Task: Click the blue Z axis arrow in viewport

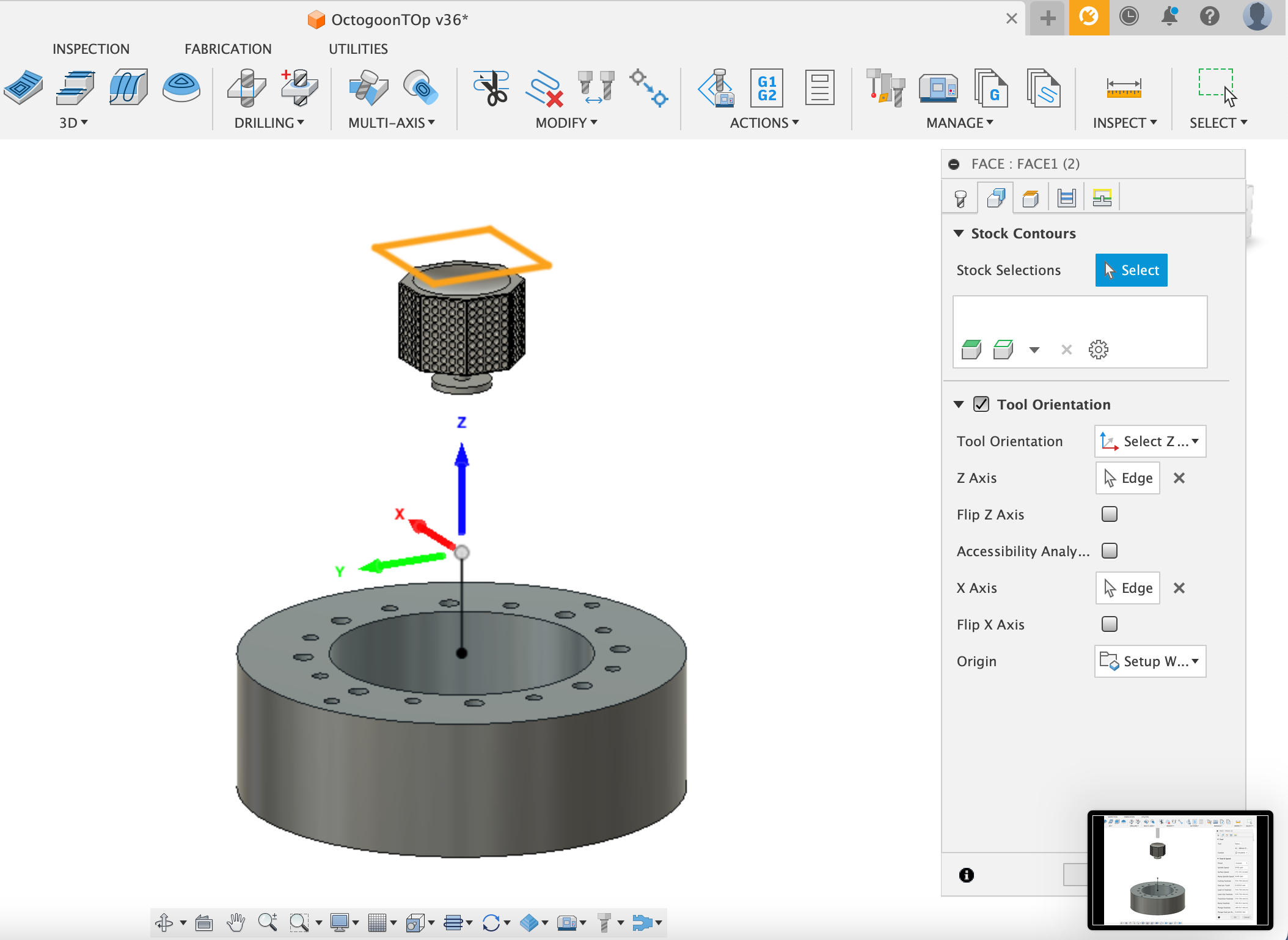Action: click(462, 489)
